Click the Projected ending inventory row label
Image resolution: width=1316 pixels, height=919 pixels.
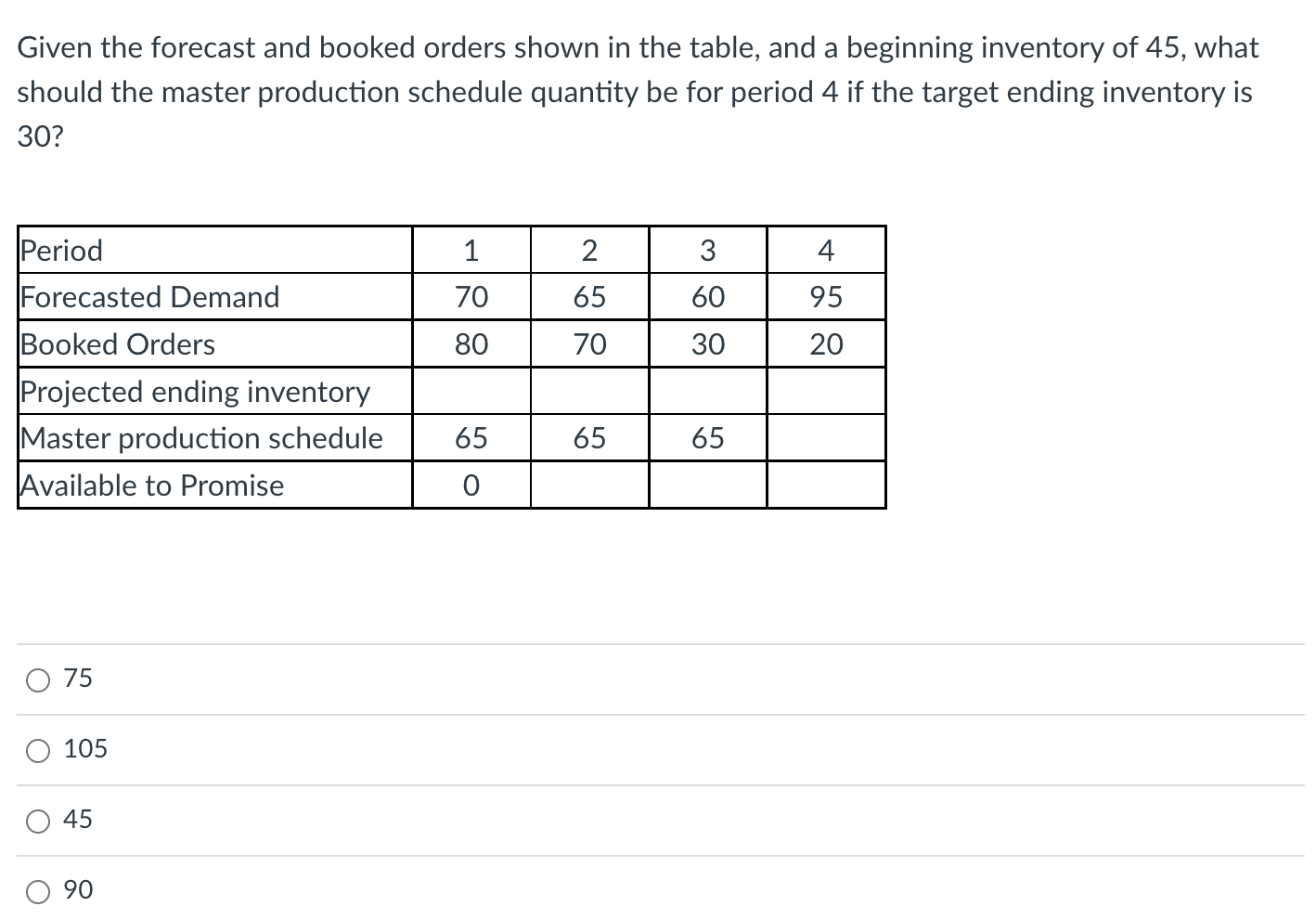pos(195,391)
